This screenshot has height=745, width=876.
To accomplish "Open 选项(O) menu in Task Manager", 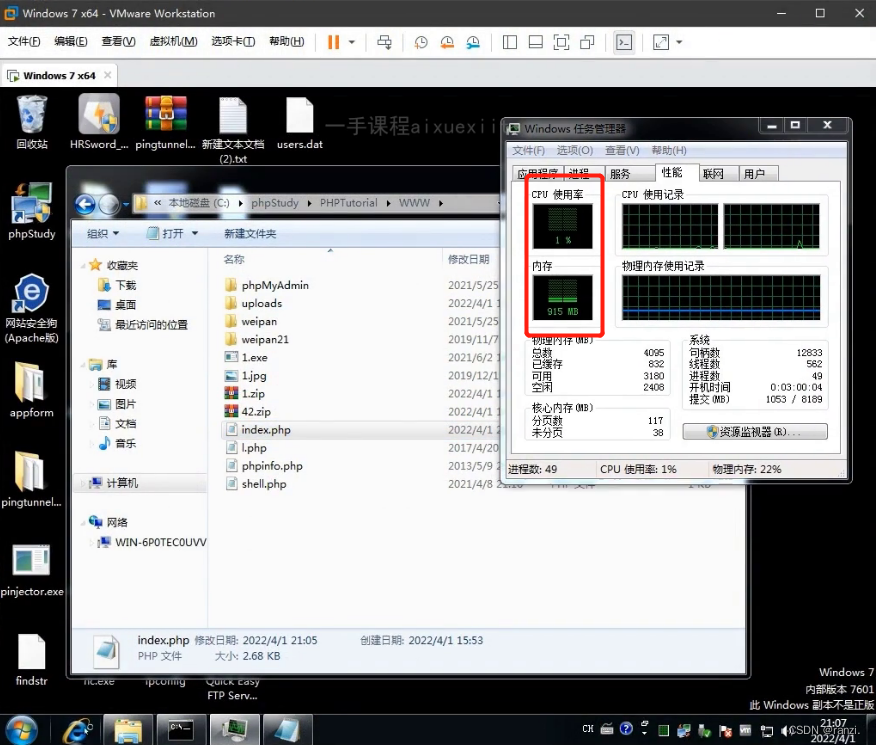I will tap(574, 150).
